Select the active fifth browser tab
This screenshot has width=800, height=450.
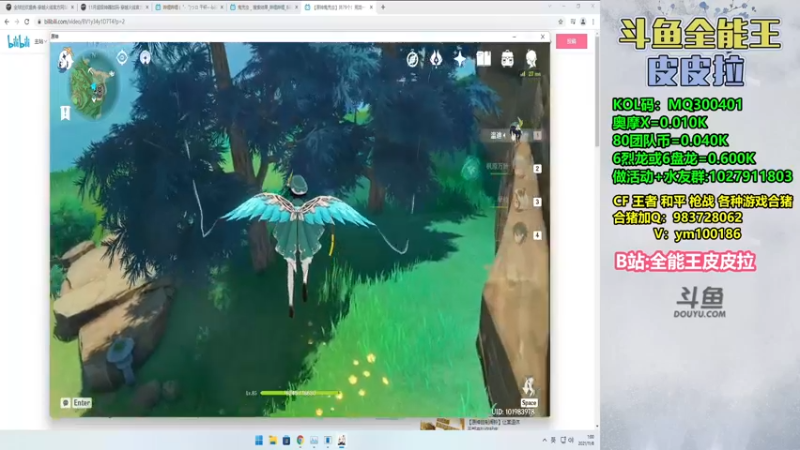[339, 7]
